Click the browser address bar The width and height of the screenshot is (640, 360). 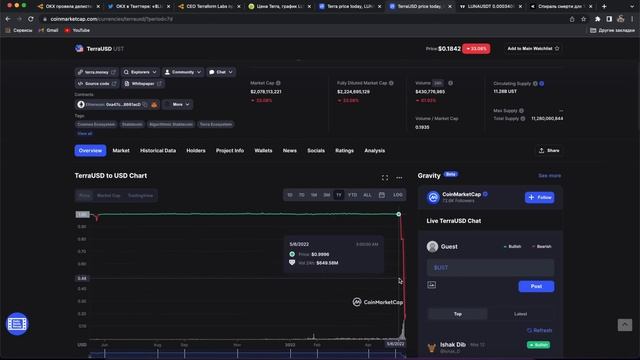tap(302, 19)
